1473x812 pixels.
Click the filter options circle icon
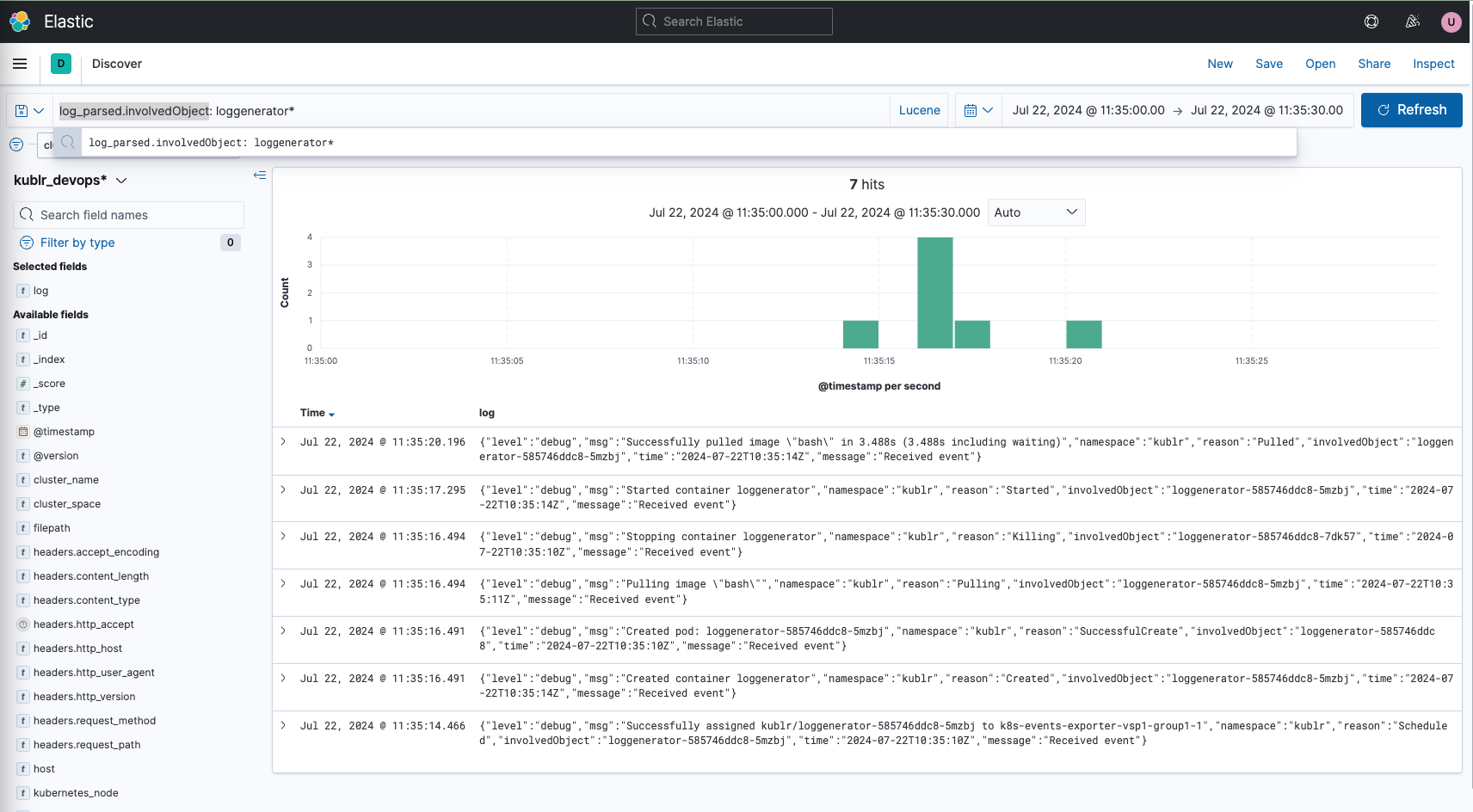(16, 145)
